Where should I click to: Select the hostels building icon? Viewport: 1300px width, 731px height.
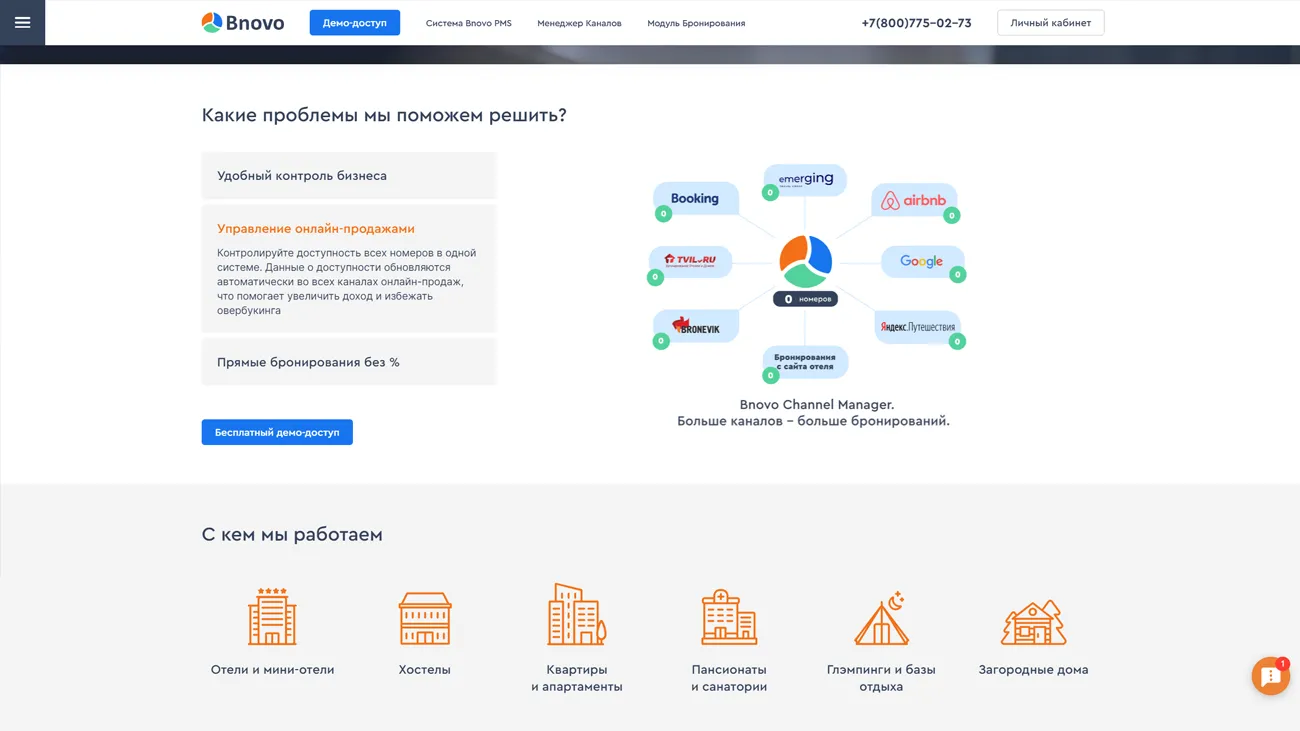coord(424,617)
